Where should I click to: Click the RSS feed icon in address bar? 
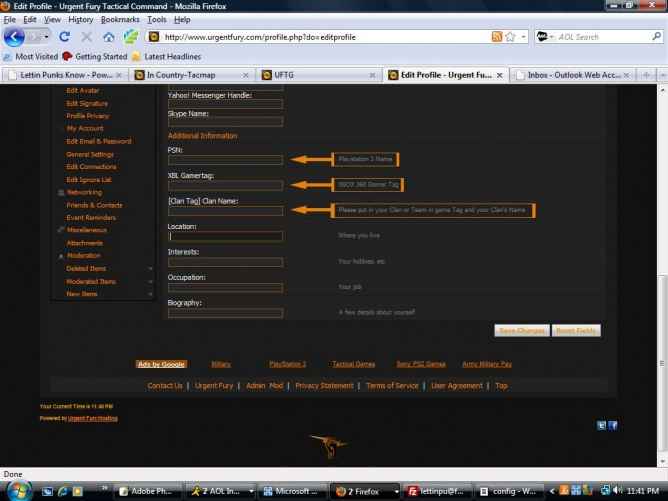tap(497, 37)
